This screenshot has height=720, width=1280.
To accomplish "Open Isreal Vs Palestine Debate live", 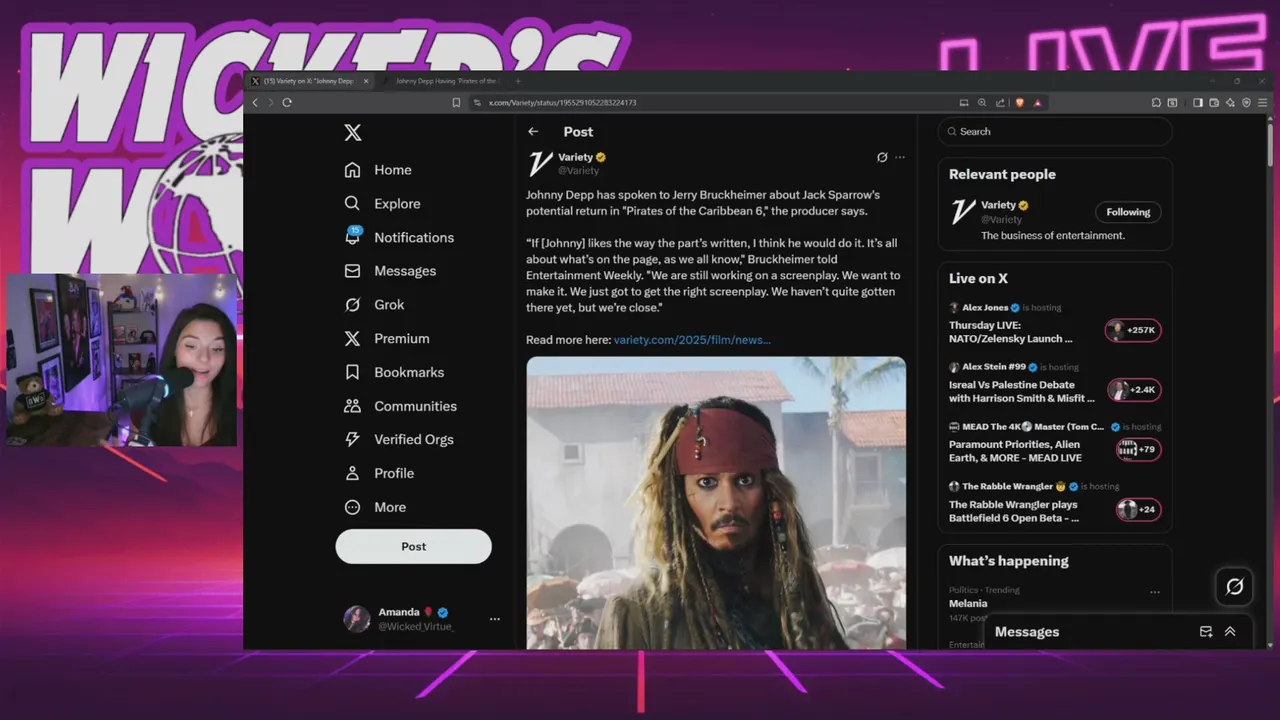I will [x=1022, y=391].
